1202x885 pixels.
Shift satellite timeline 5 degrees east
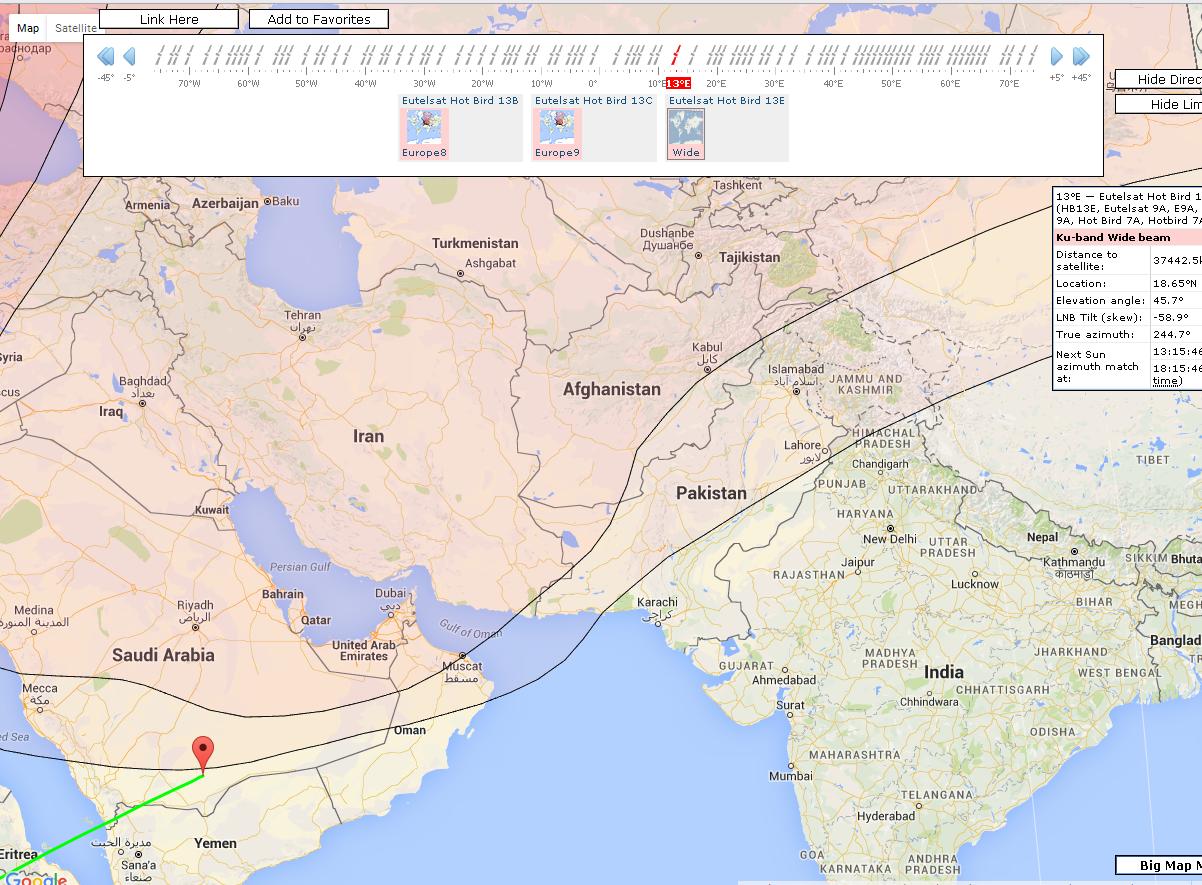pyautogui.click(x=1057, y=56)
